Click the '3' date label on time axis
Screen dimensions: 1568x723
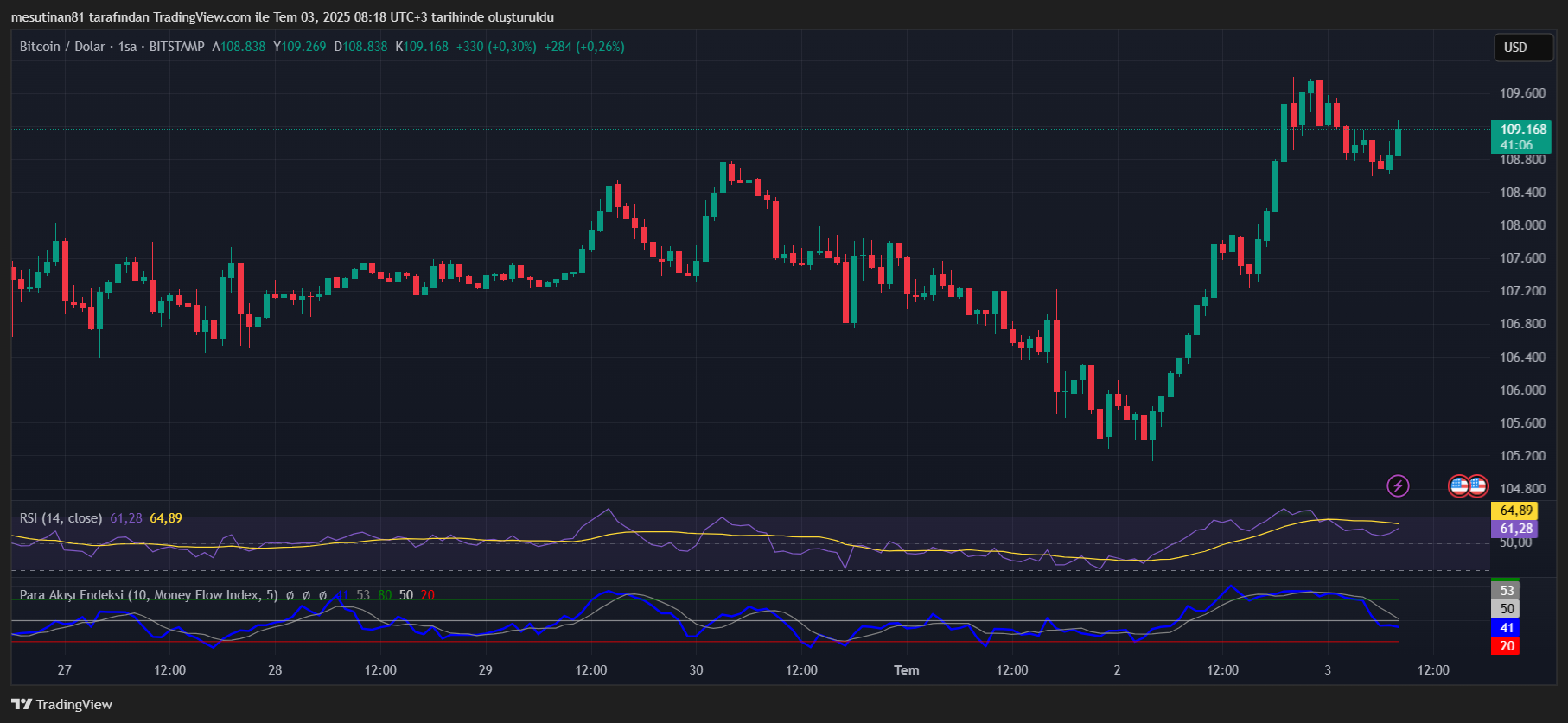pyautogui.click(x=1328, y=670)
